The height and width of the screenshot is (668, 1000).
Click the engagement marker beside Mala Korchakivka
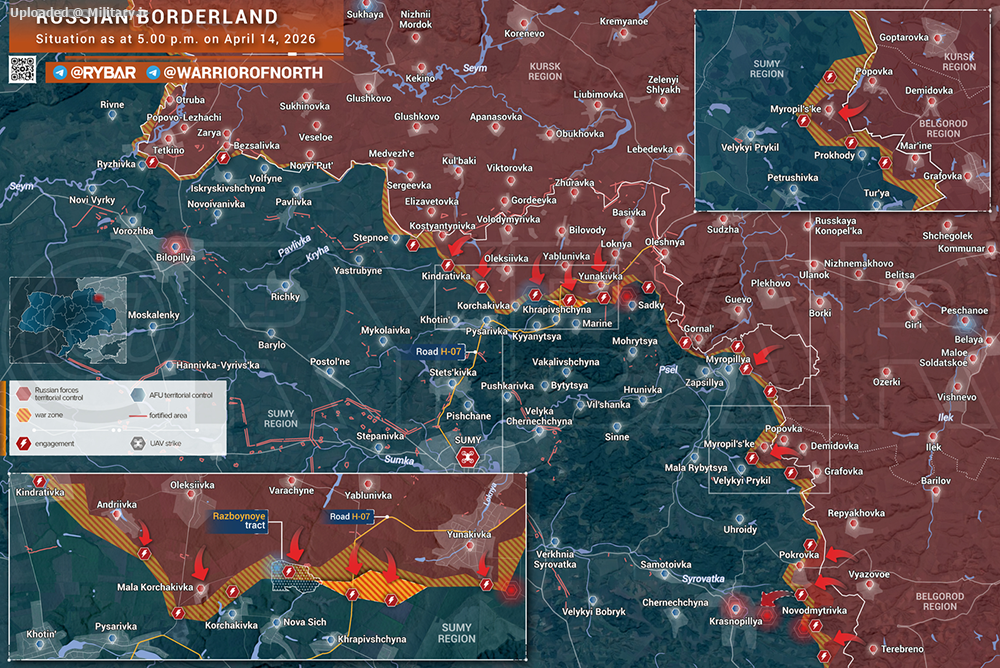coord(232,592)
